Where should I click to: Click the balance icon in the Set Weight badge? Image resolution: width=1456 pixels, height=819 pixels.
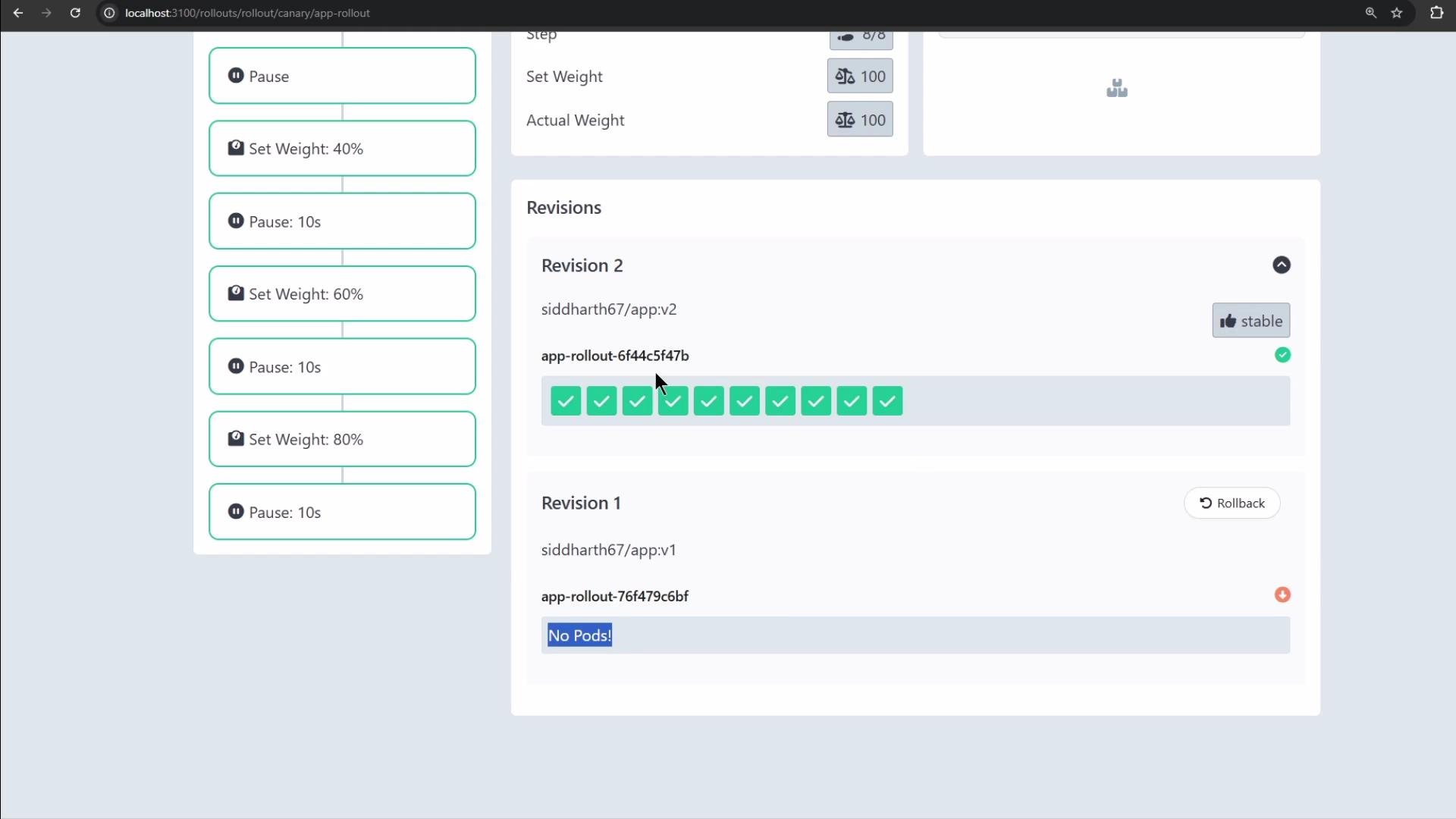[x=845, y=76]
